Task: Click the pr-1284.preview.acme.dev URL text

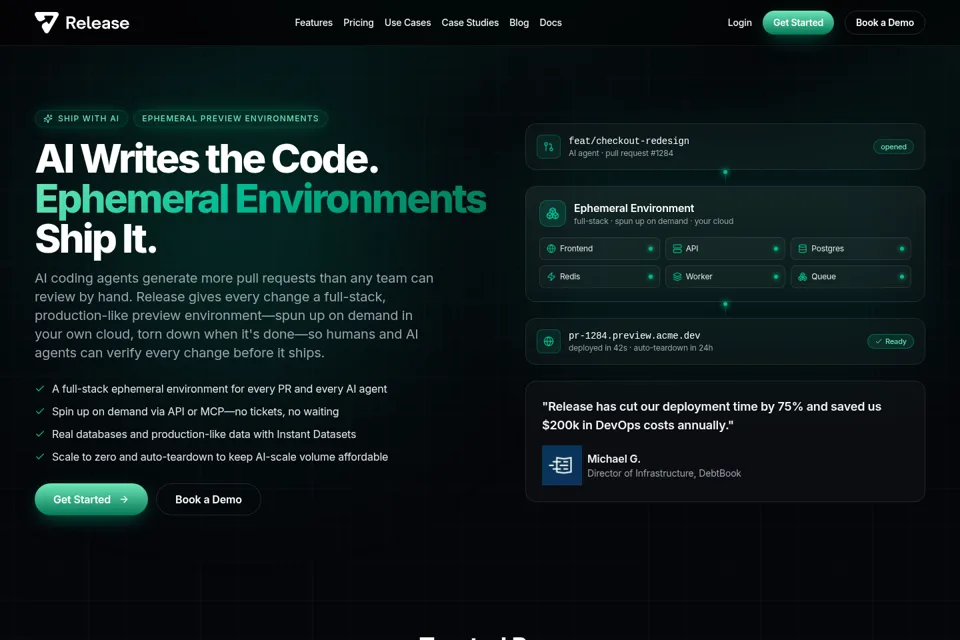Action: point(634,336)
